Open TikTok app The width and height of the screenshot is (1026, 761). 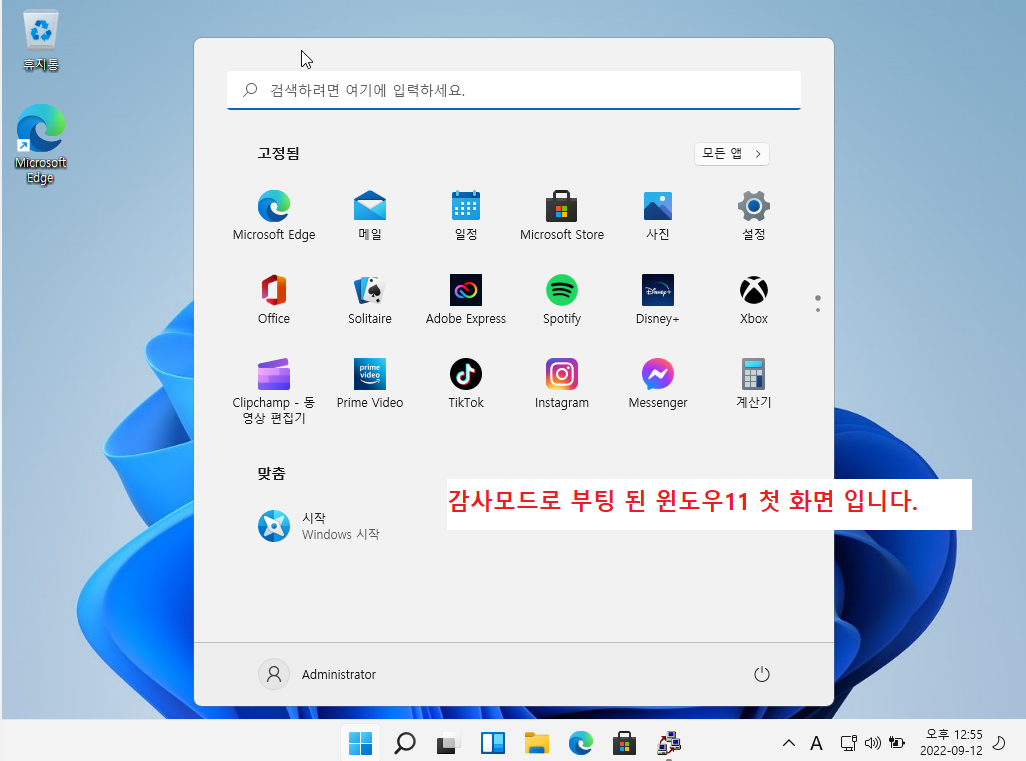[466, 384]
